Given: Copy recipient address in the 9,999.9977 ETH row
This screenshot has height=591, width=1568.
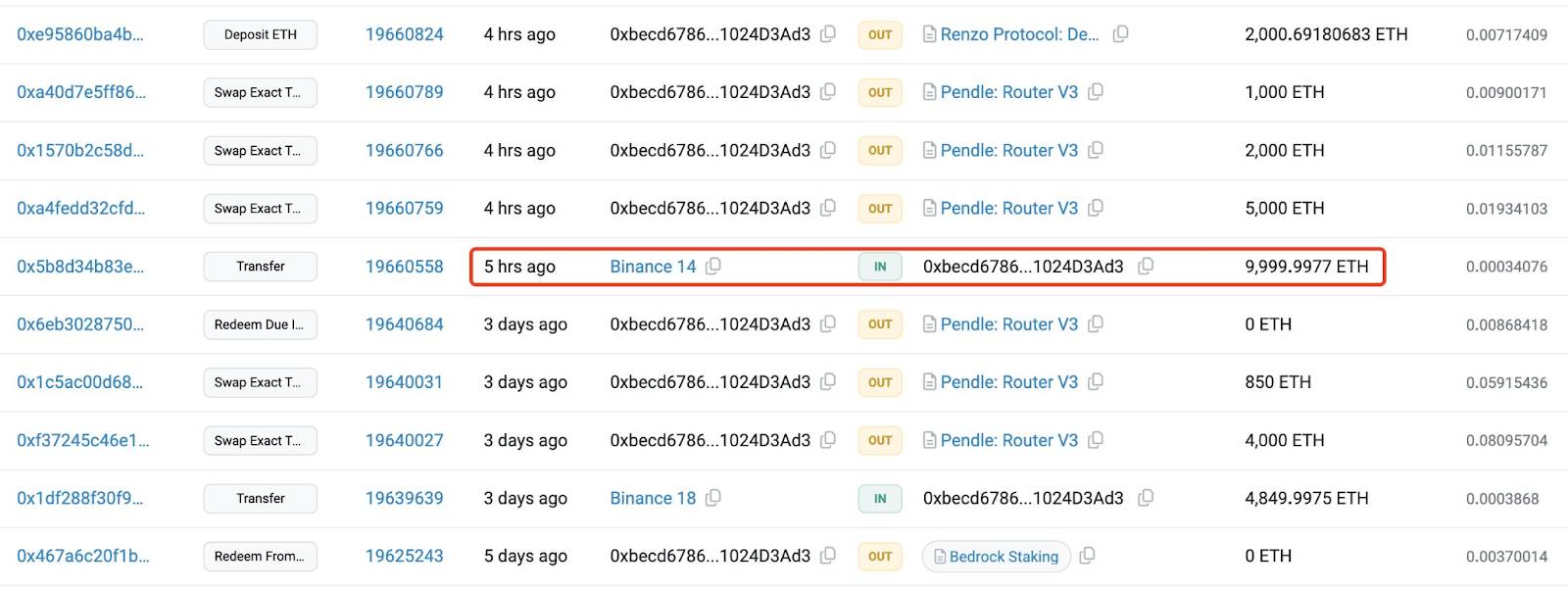Looking at the screenshot, I should tap(1146, 267).
